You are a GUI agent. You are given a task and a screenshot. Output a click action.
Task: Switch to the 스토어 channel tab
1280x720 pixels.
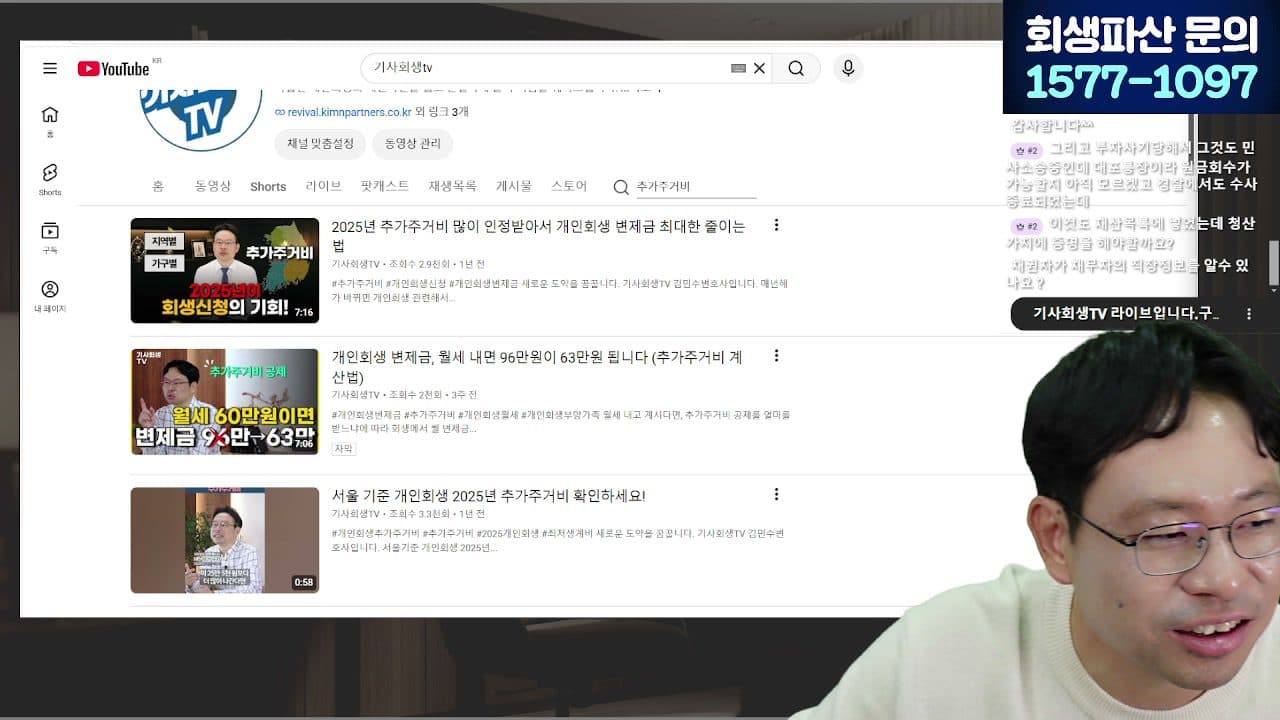[x=569, y=186]
